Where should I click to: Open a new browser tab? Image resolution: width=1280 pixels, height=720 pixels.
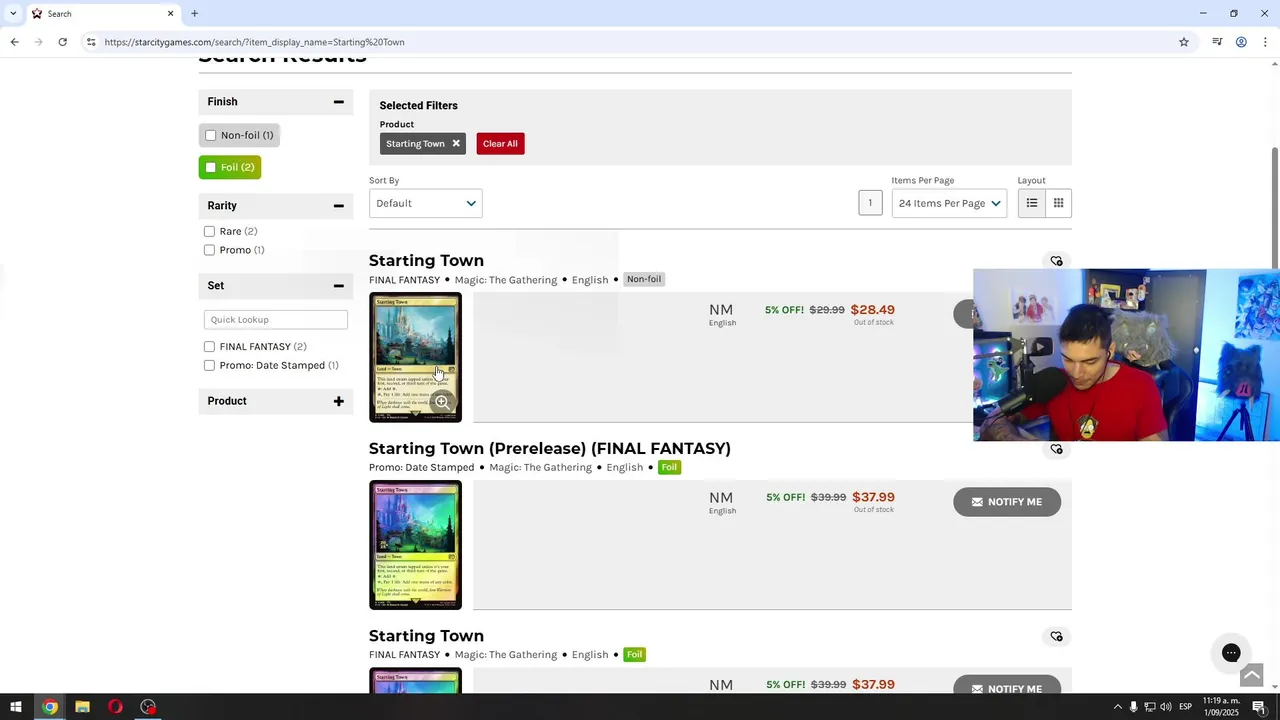tap(194, 14)
